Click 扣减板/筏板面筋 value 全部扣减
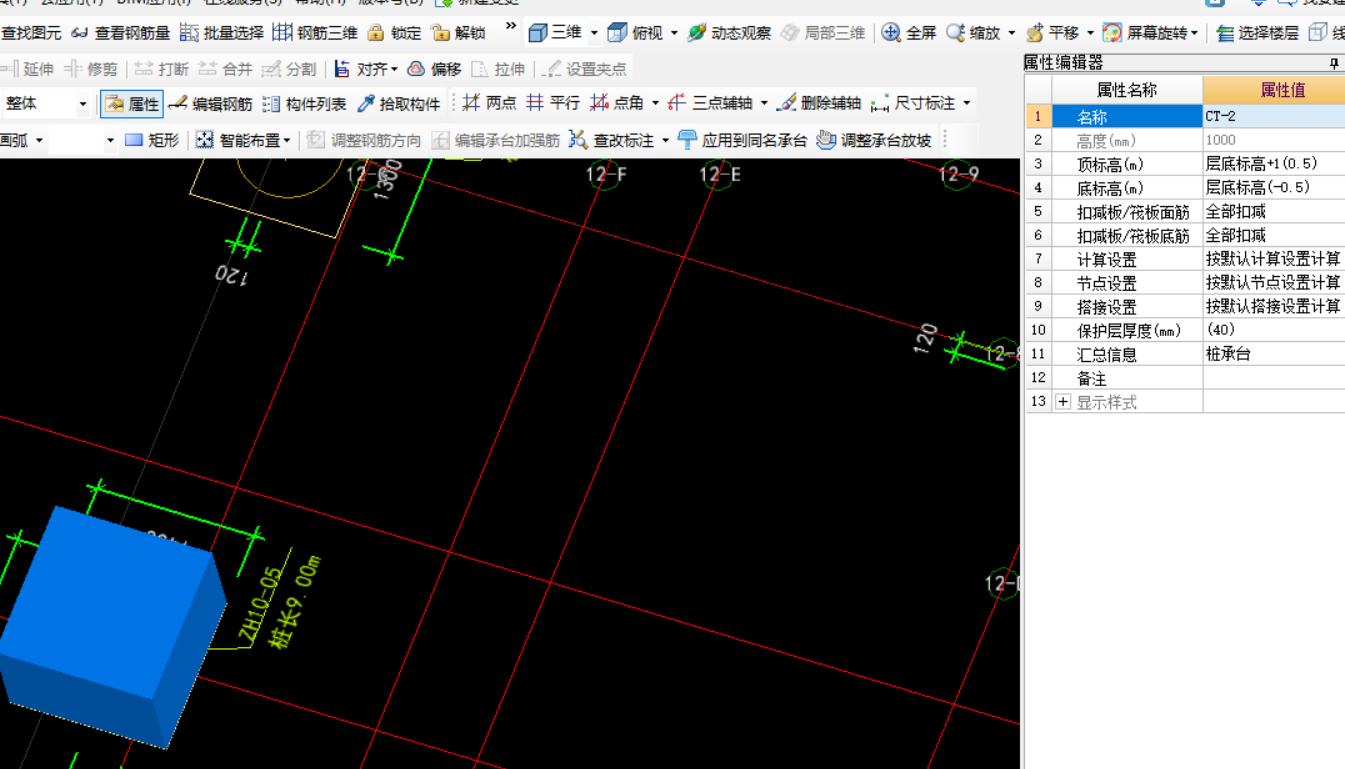Viewport: 1345px width, 769px height. [x=1274, y=211]
